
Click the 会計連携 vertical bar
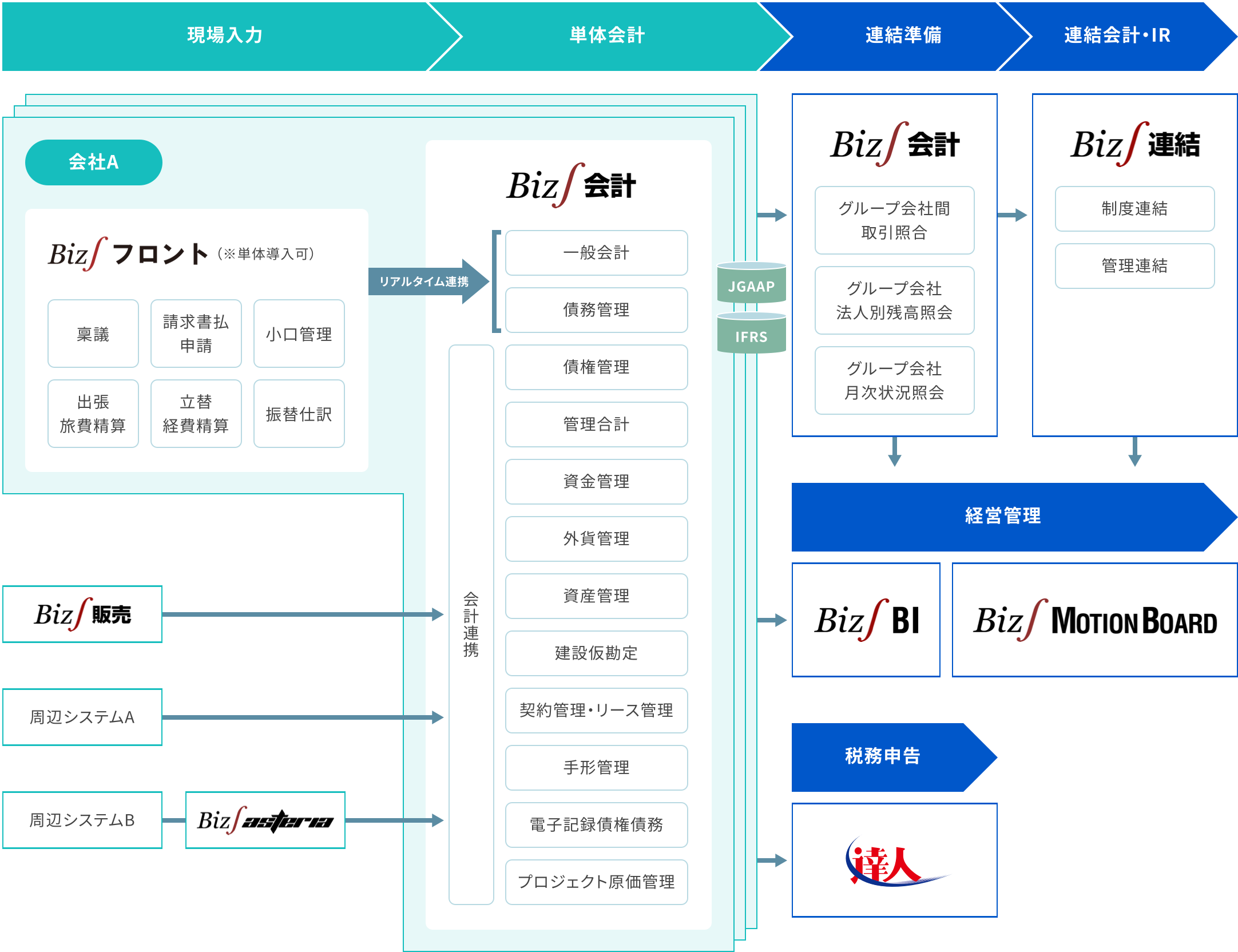point(471,625)
